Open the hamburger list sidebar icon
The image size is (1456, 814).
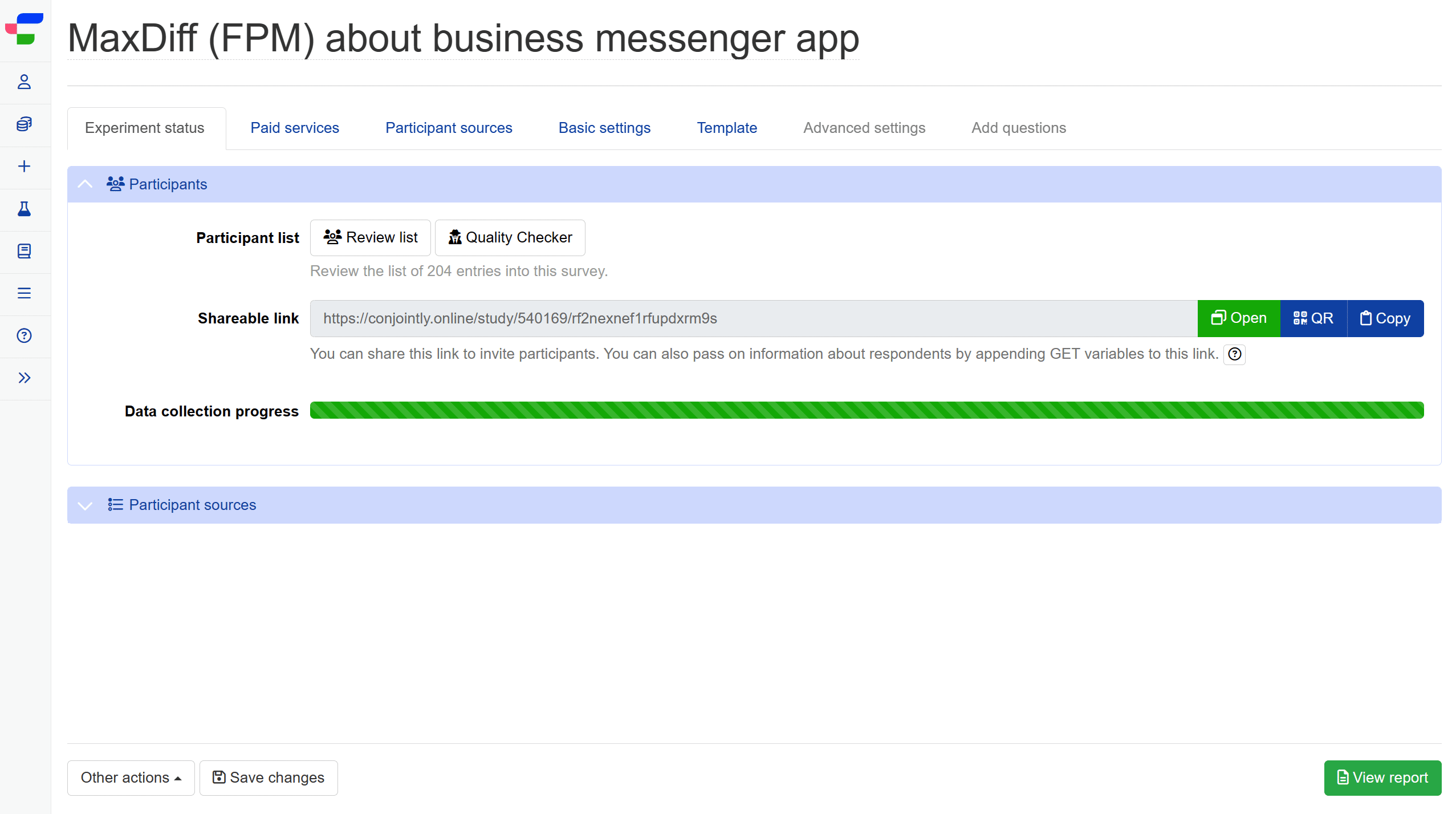[24, 293]
